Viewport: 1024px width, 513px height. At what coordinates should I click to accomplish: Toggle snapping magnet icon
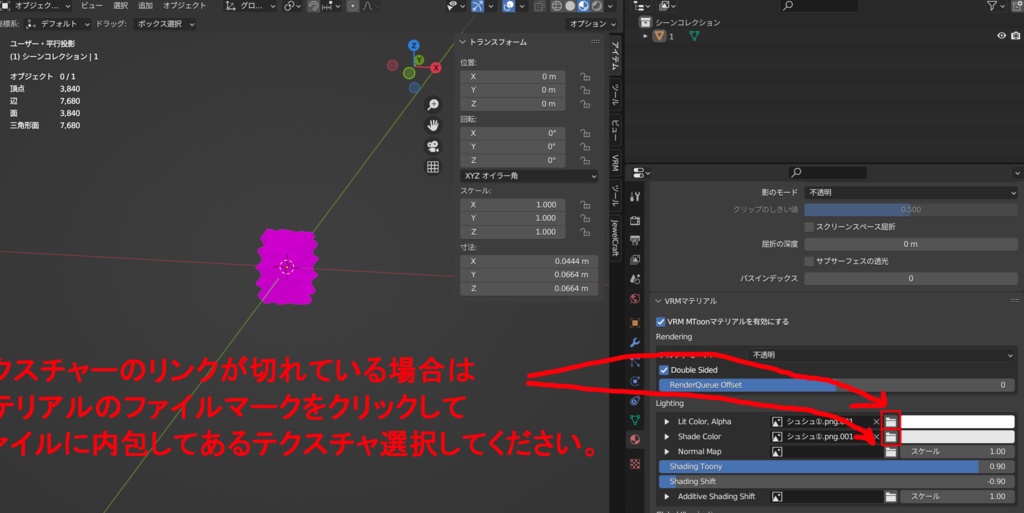coord(313,6)
